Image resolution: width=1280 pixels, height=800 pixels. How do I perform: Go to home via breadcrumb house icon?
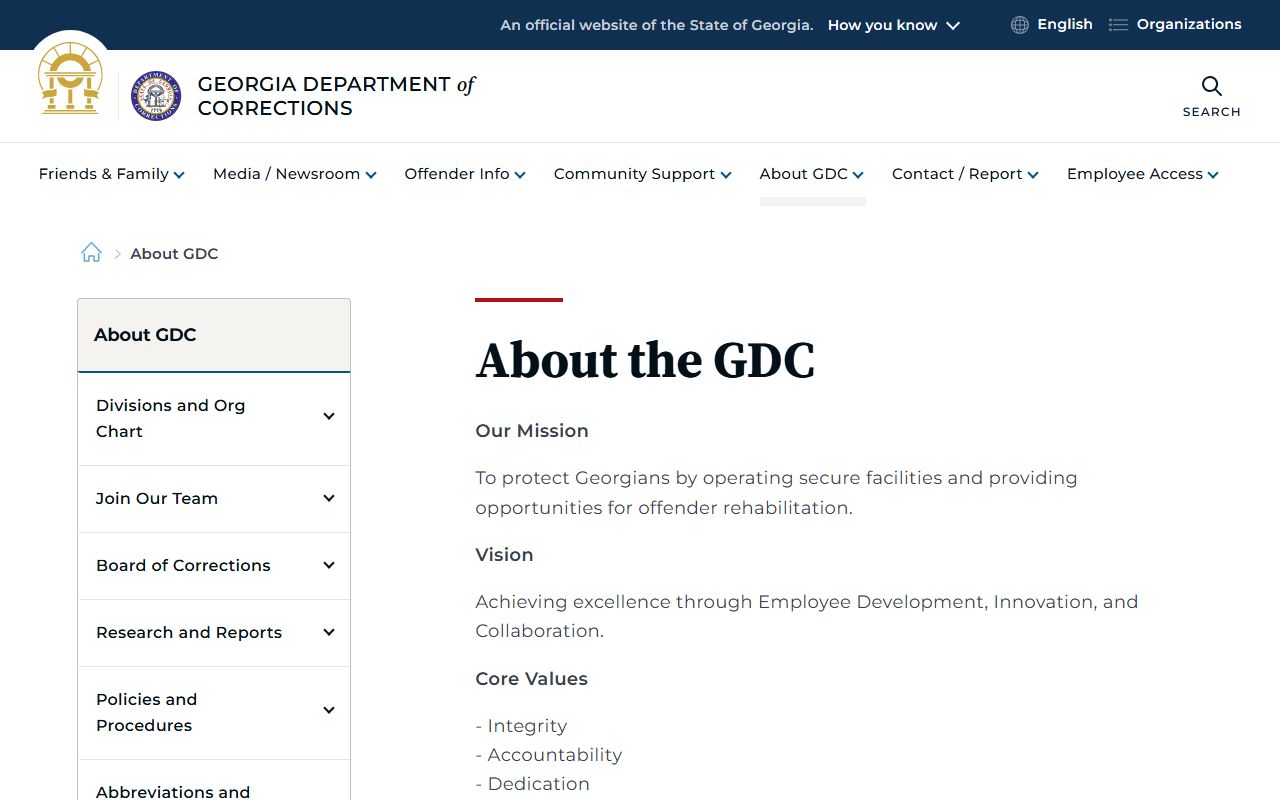(91, 253)
